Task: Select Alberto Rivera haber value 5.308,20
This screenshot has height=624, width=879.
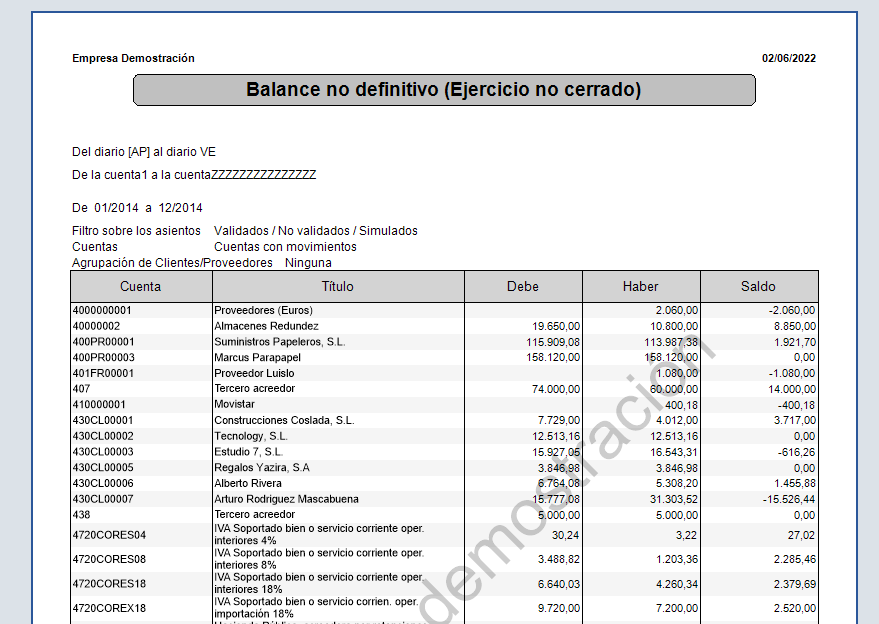Action: [x=677, y=483]
